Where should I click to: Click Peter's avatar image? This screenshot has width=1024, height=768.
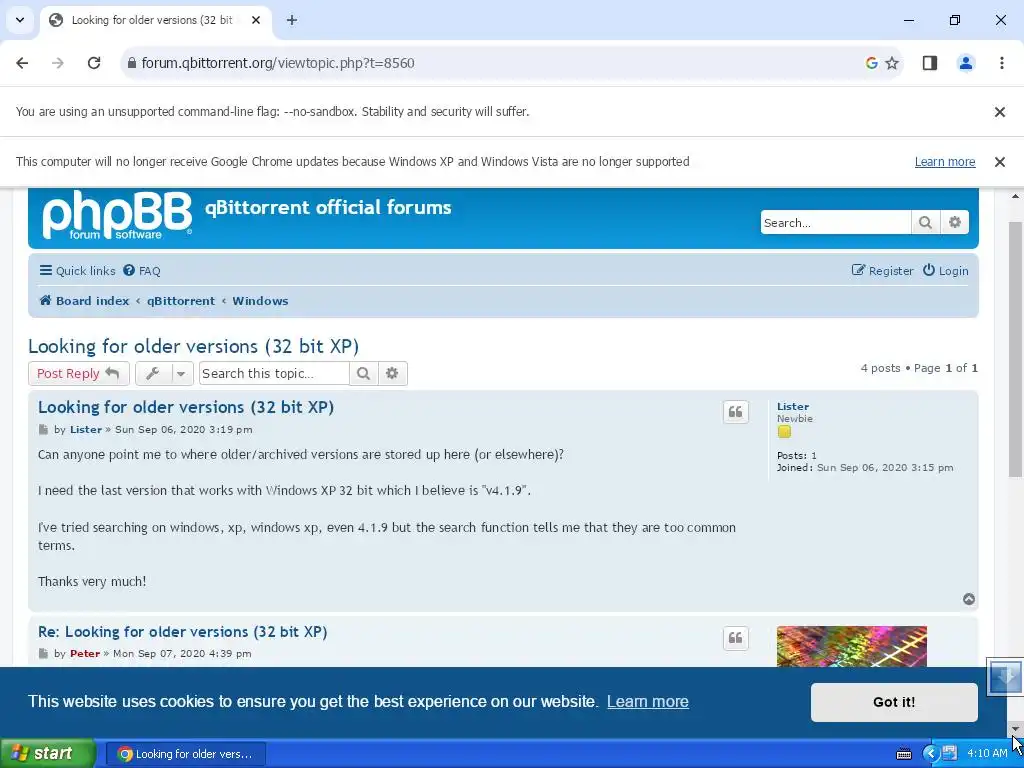click(852, 647)
